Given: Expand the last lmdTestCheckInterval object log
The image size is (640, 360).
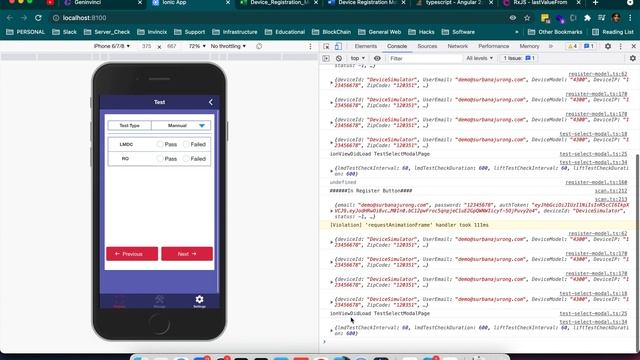Looking at the screenshot, I should [x=331, y=331].
